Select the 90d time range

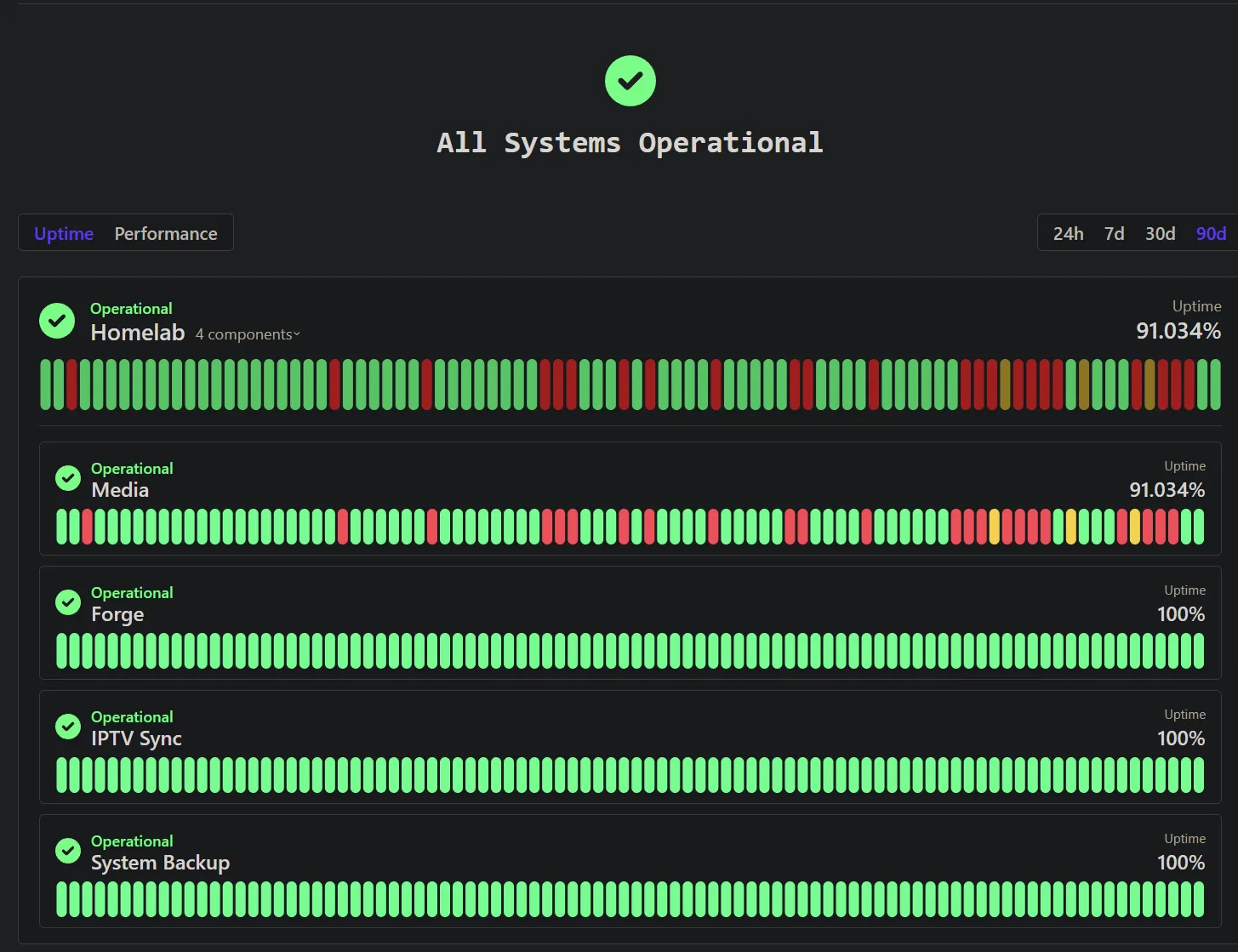1211,233
